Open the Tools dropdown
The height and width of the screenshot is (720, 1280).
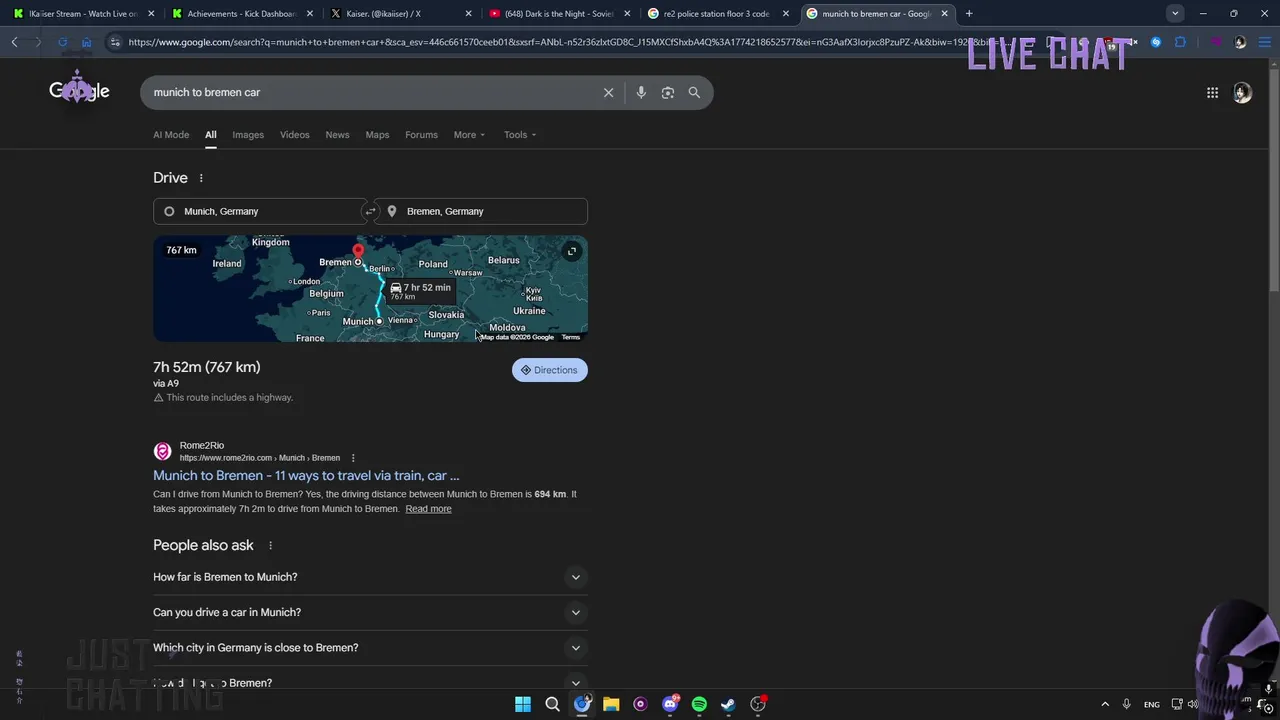pos(520,135)
